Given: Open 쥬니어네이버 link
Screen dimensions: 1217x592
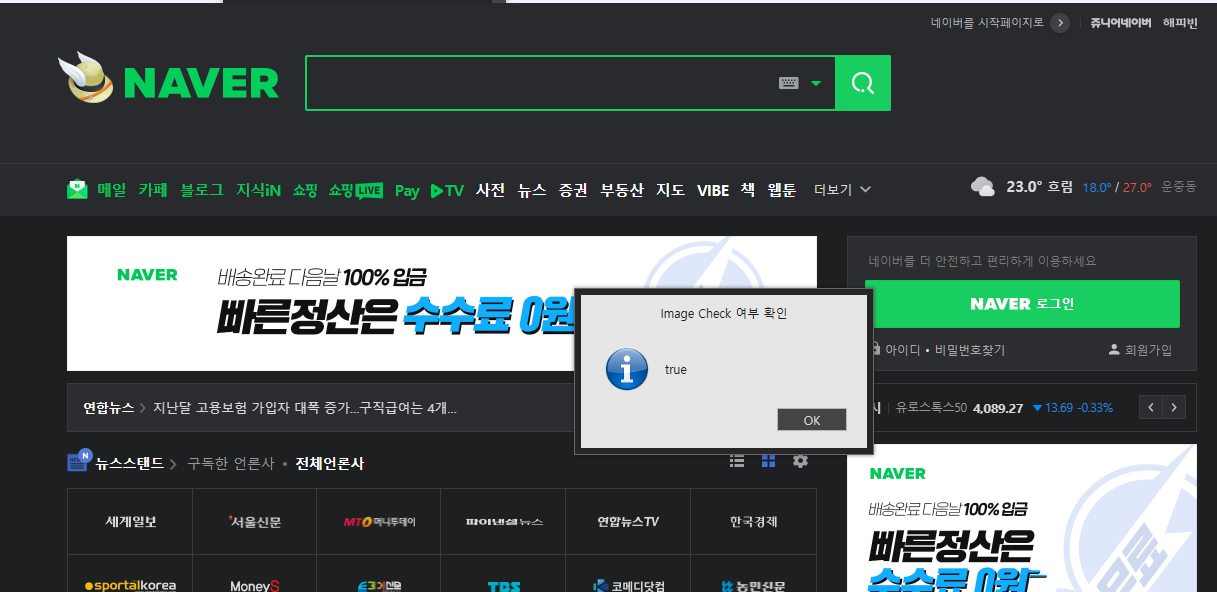Looking at the screenshot, I should [x=1121, y=23].
